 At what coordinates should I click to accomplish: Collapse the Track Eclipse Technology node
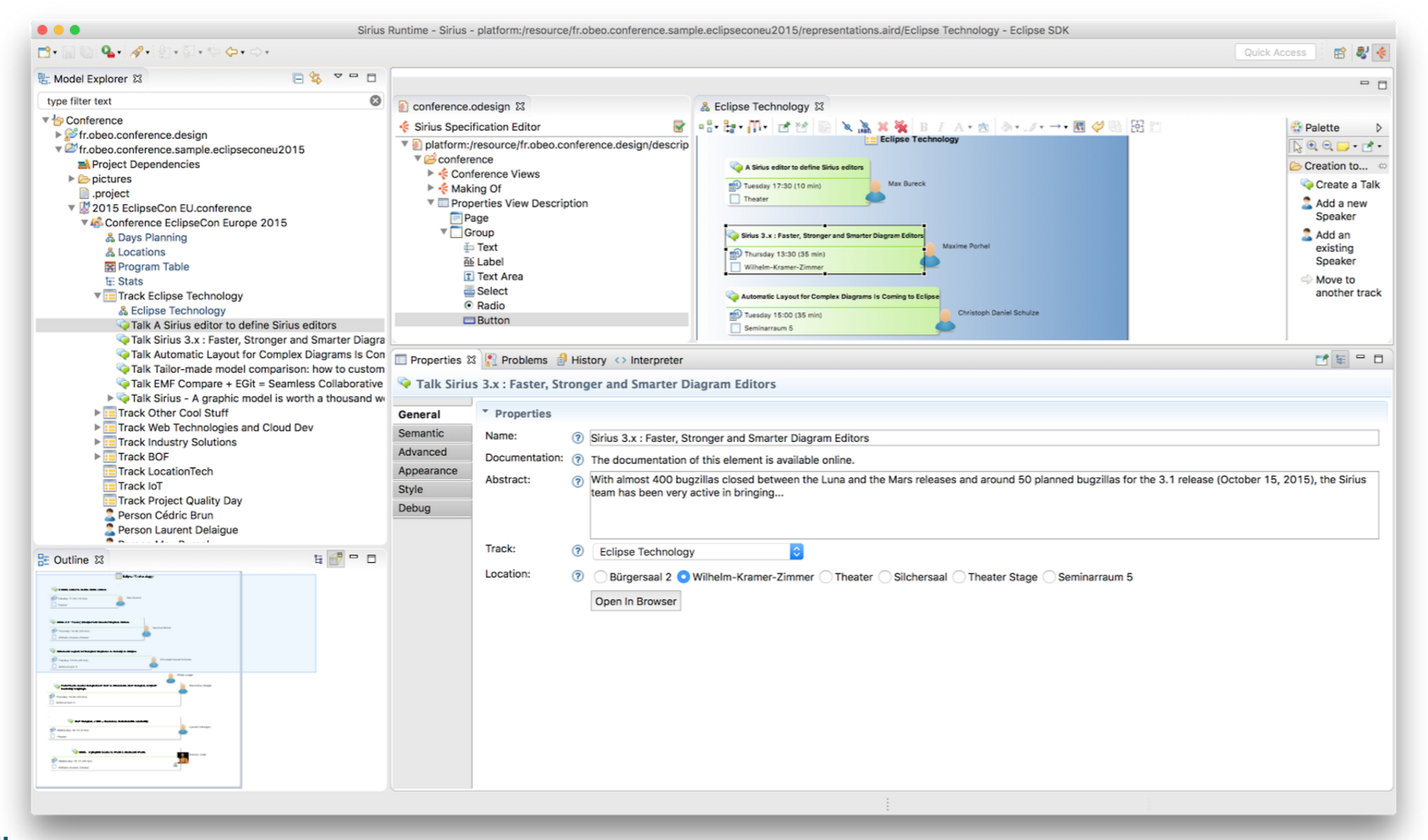coord(97,296)
